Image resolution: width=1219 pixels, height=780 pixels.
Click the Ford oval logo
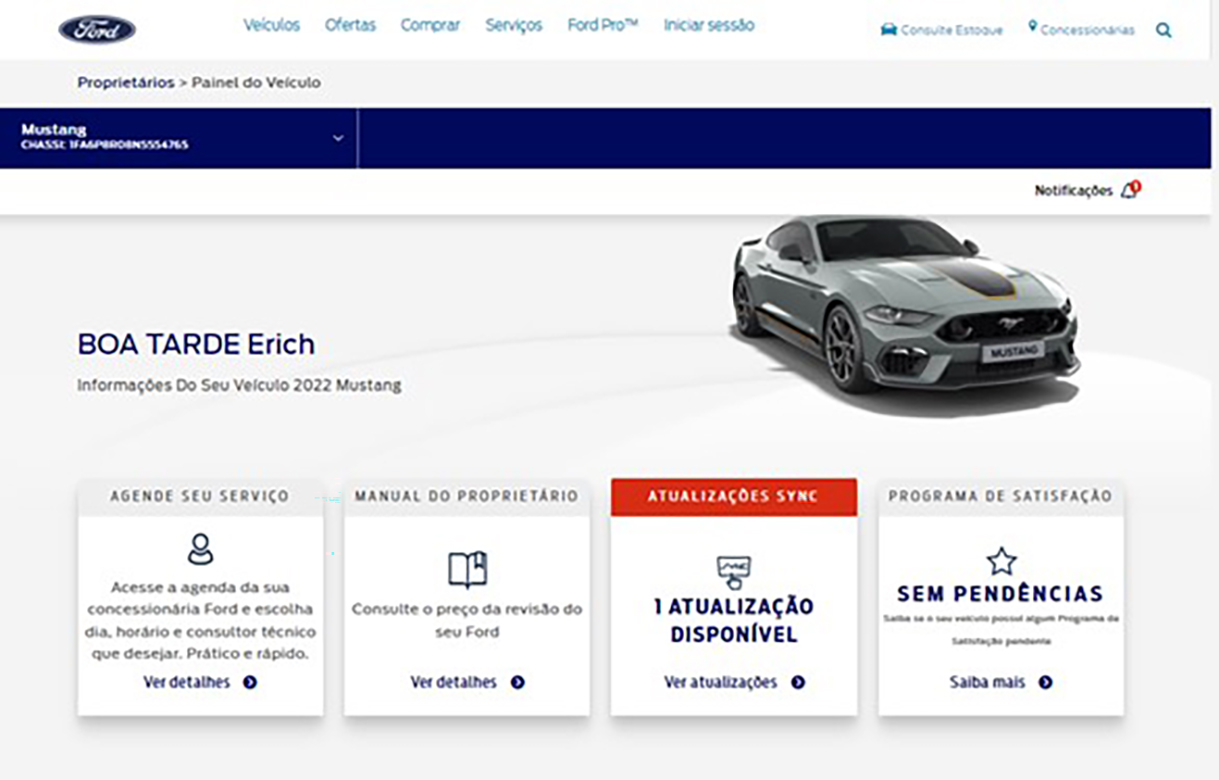click(97, 29)
